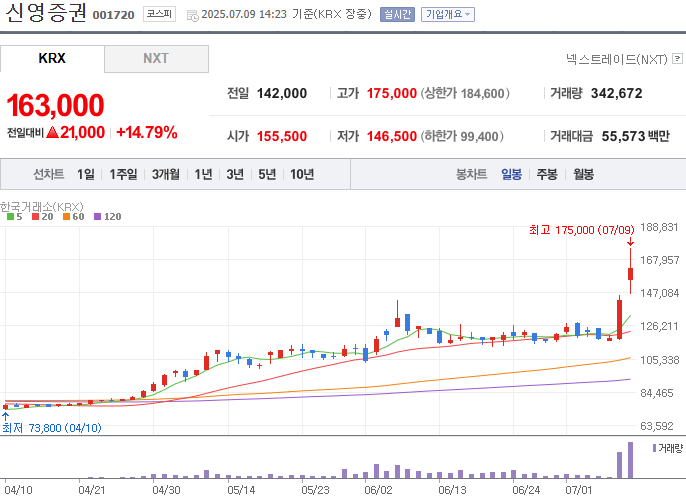686x499 pixels.
Task: Click the 05/14 date label on the axis
Action: (241, 490)
